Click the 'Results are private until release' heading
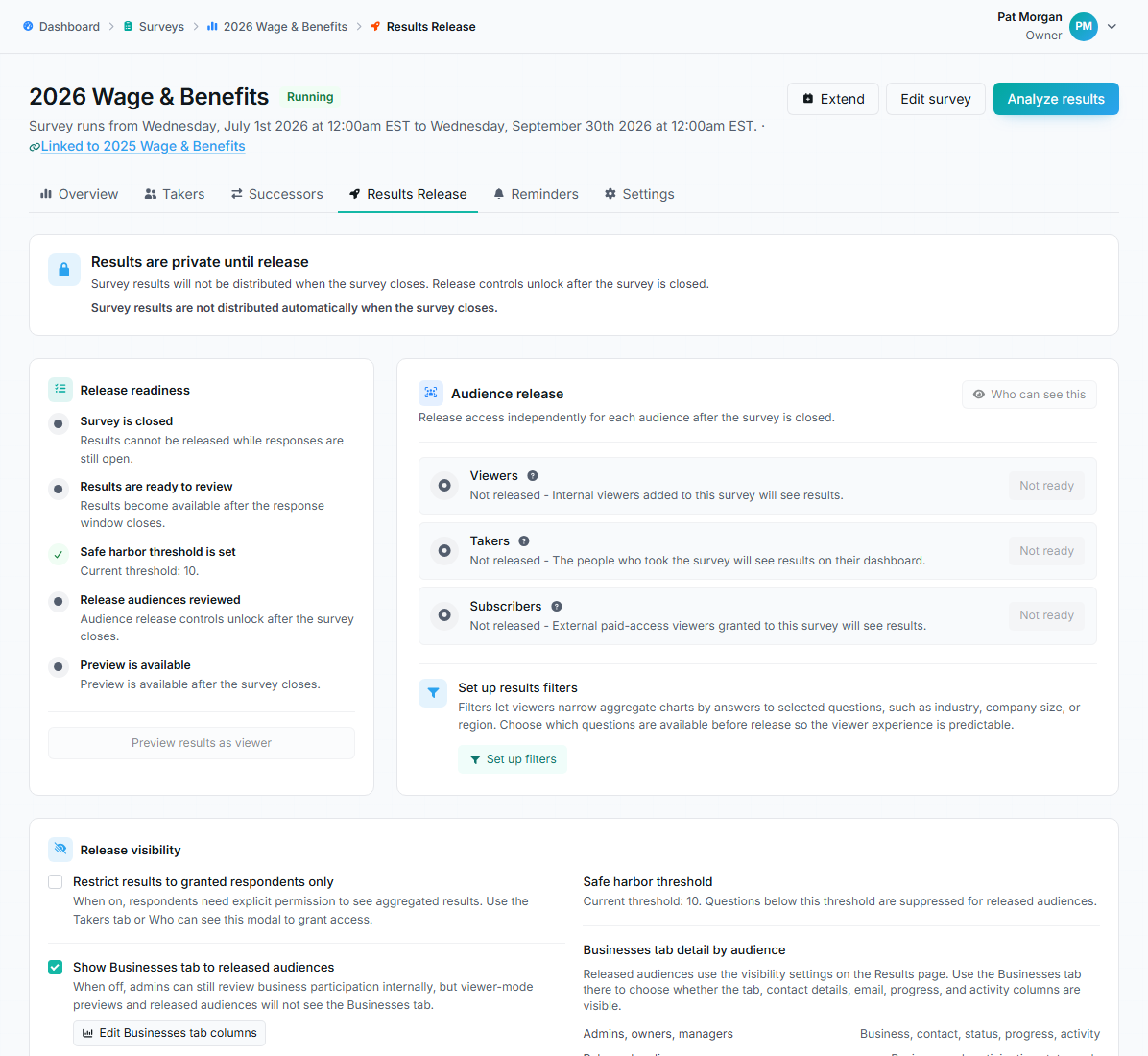Viewport: 1148px width, 1056px height. (199, 262)
